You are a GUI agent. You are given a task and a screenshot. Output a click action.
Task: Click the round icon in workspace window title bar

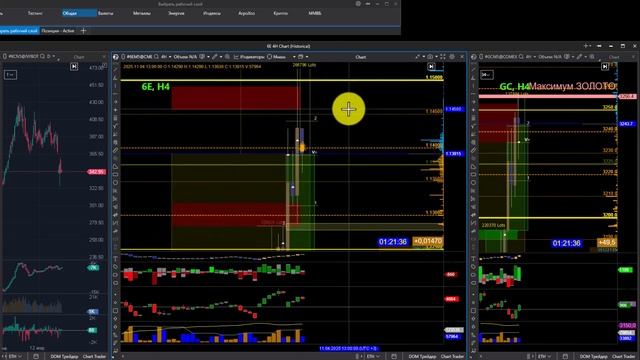tap(358, 4)
